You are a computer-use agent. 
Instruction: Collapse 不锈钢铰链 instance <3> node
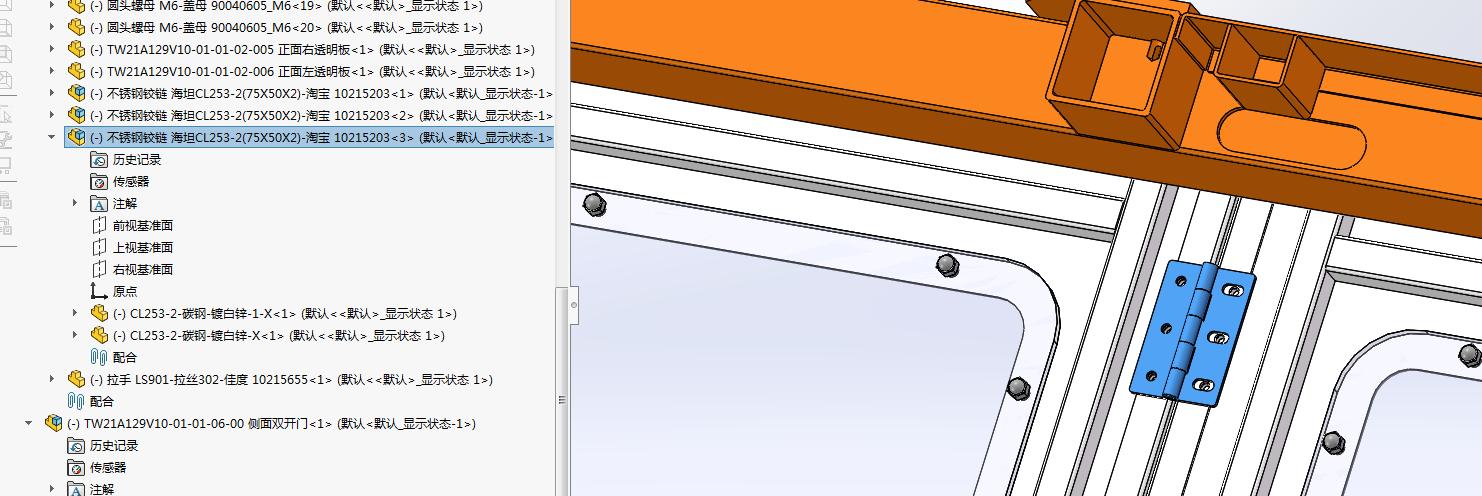click(52, 138)
